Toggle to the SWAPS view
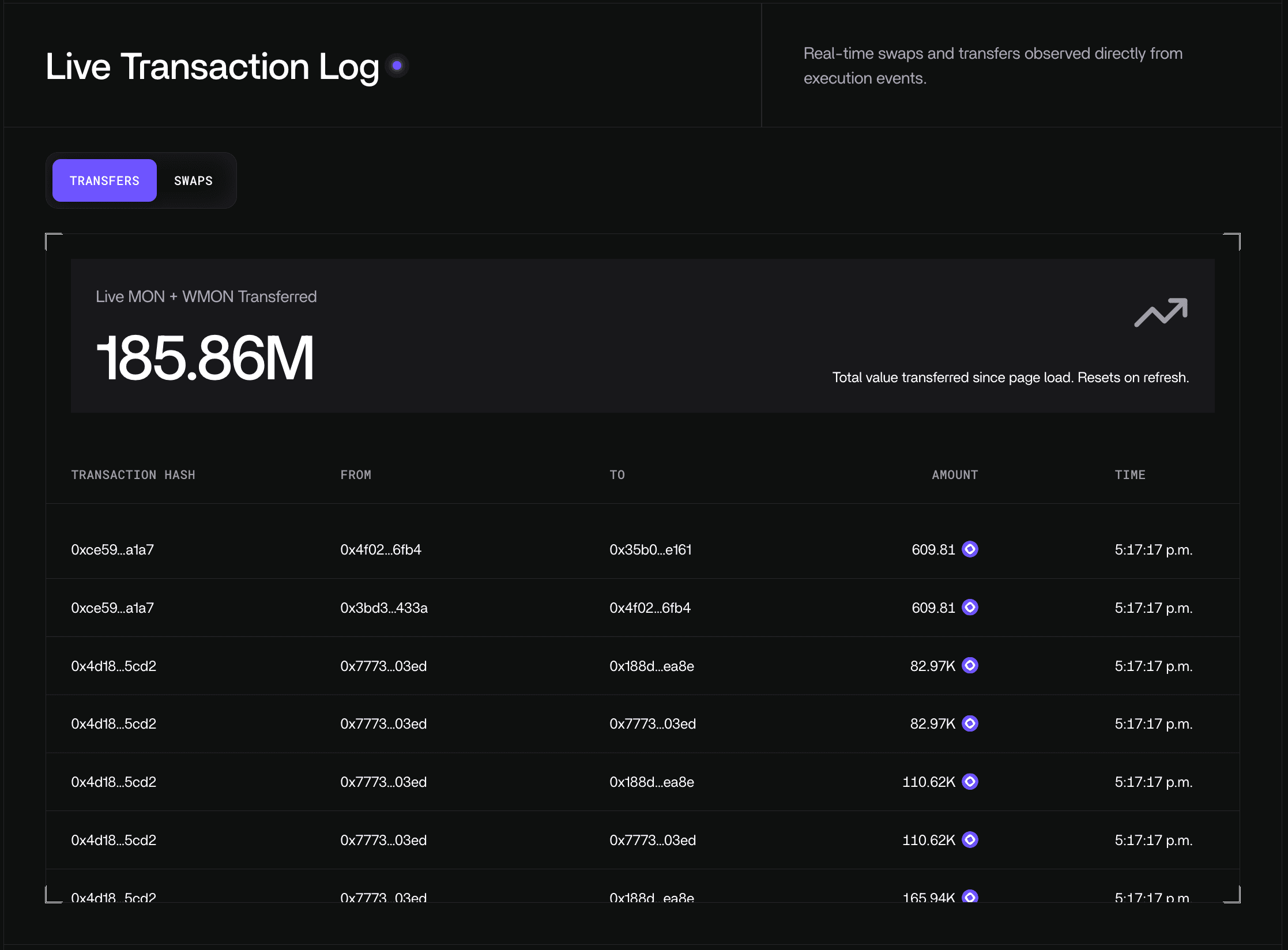The width and height of the screenshot is (1288, 950). pos(193,180)
